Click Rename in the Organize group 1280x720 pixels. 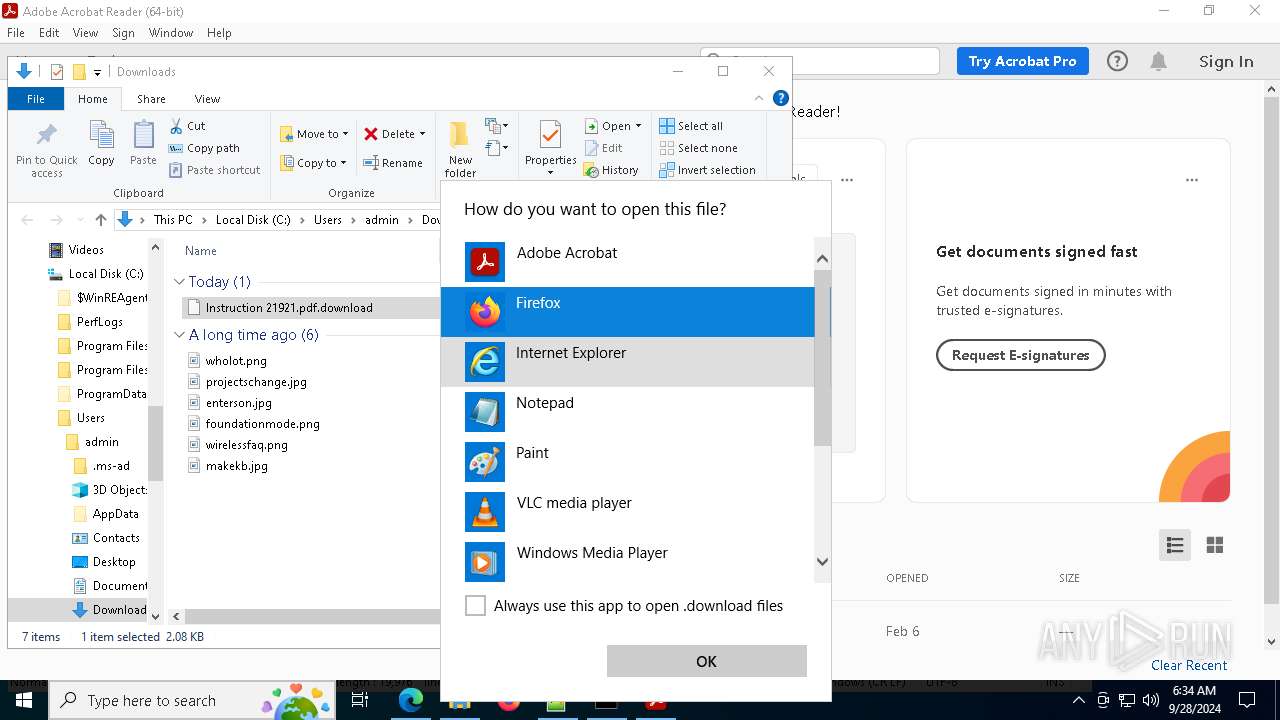(393, 163)
